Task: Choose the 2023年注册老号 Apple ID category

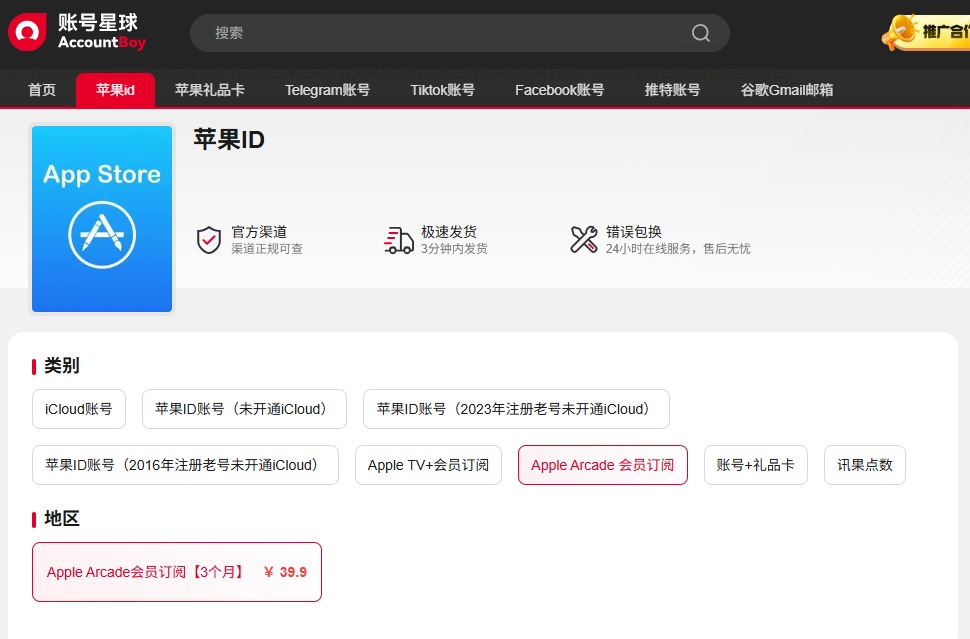Action: (516, 409)
